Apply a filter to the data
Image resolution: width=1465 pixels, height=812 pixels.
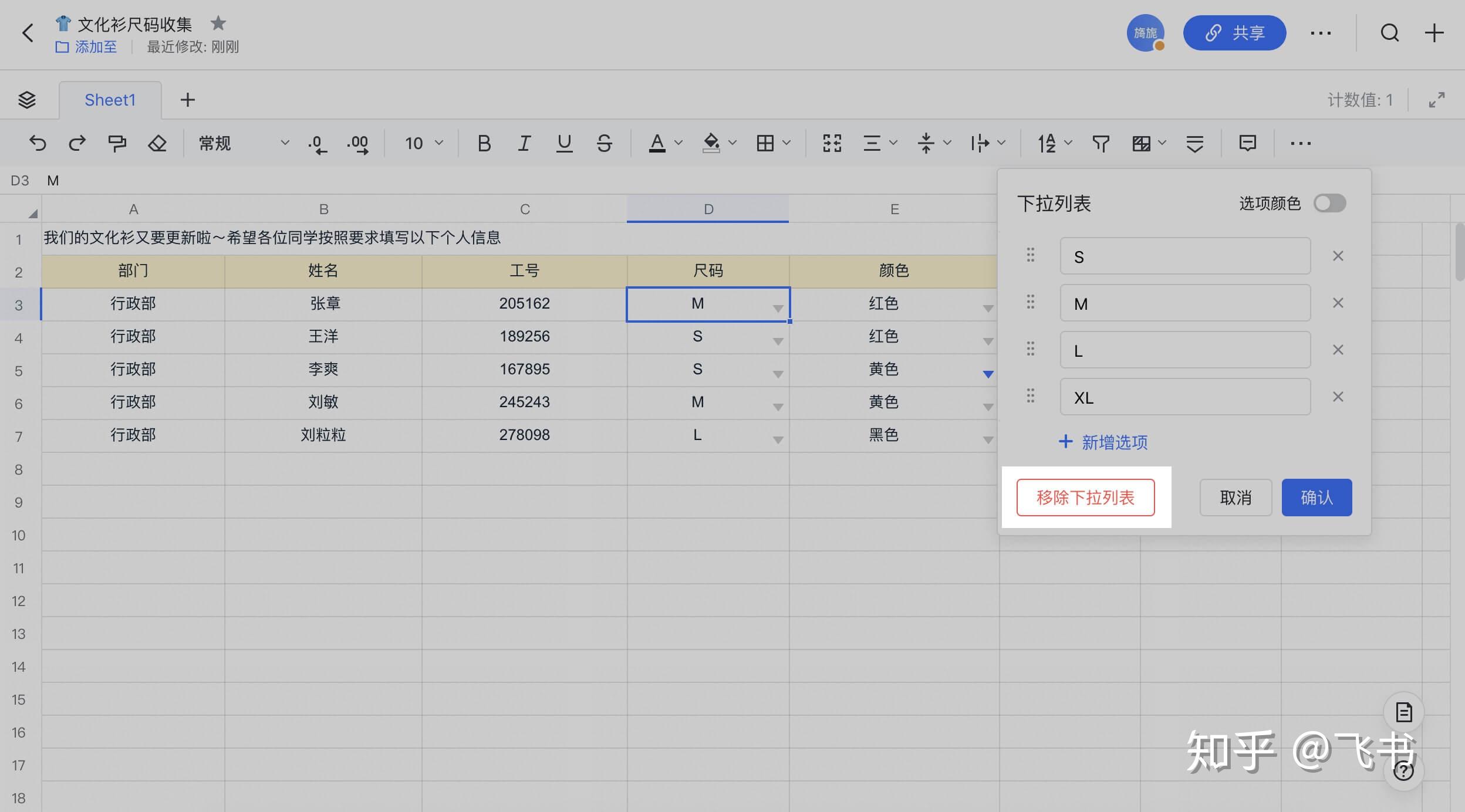click(1101, 143)
